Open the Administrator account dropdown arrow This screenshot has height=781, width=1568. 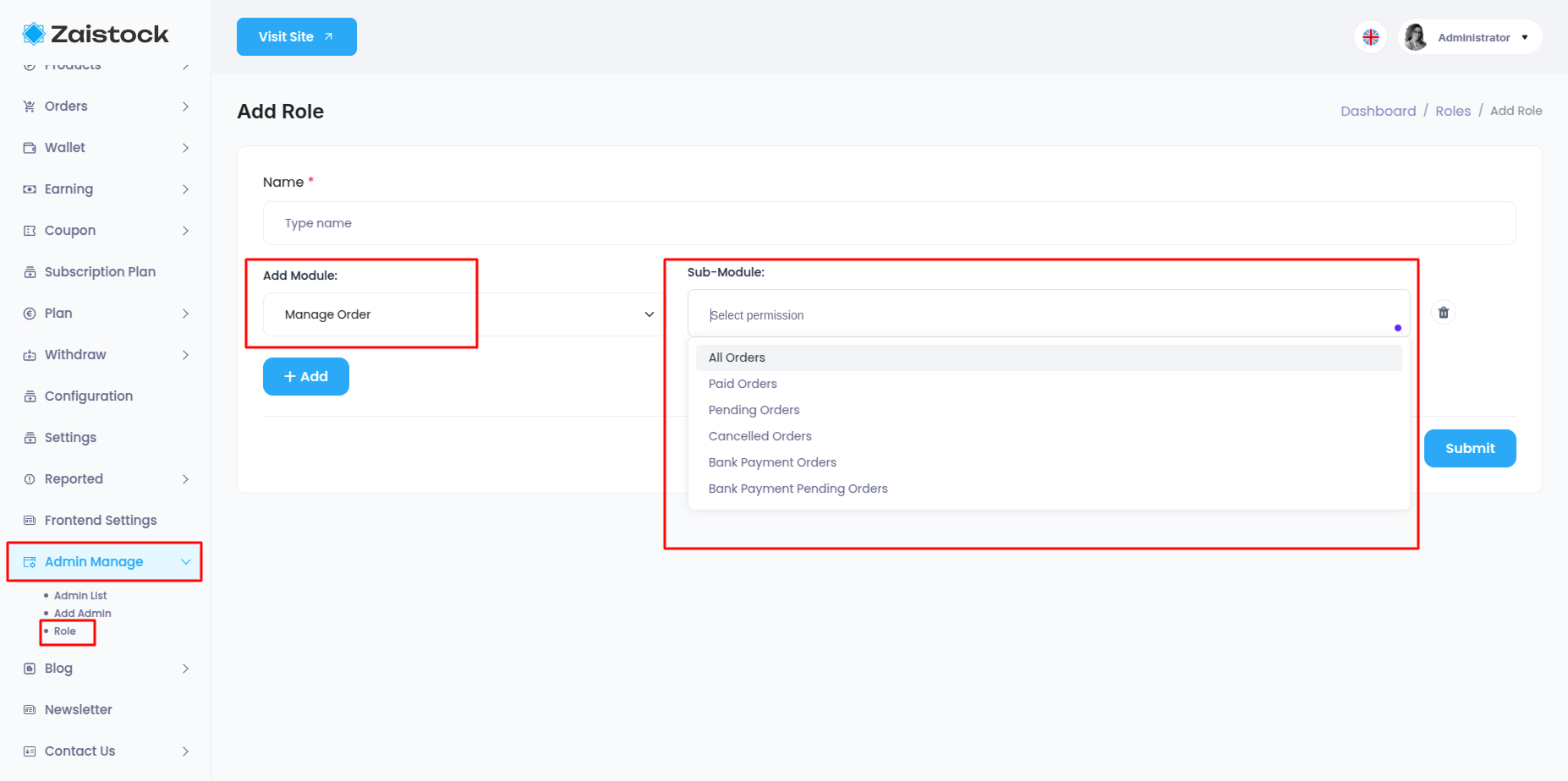[1525, 37]
